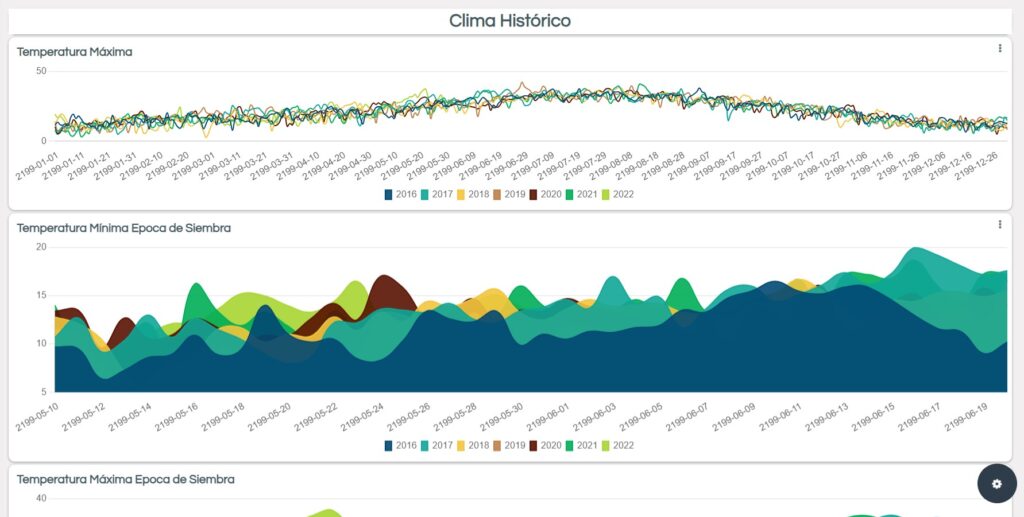
Task: Toggle 2017 series in Temperatura Máxima legend
Action: coord(437,194)
